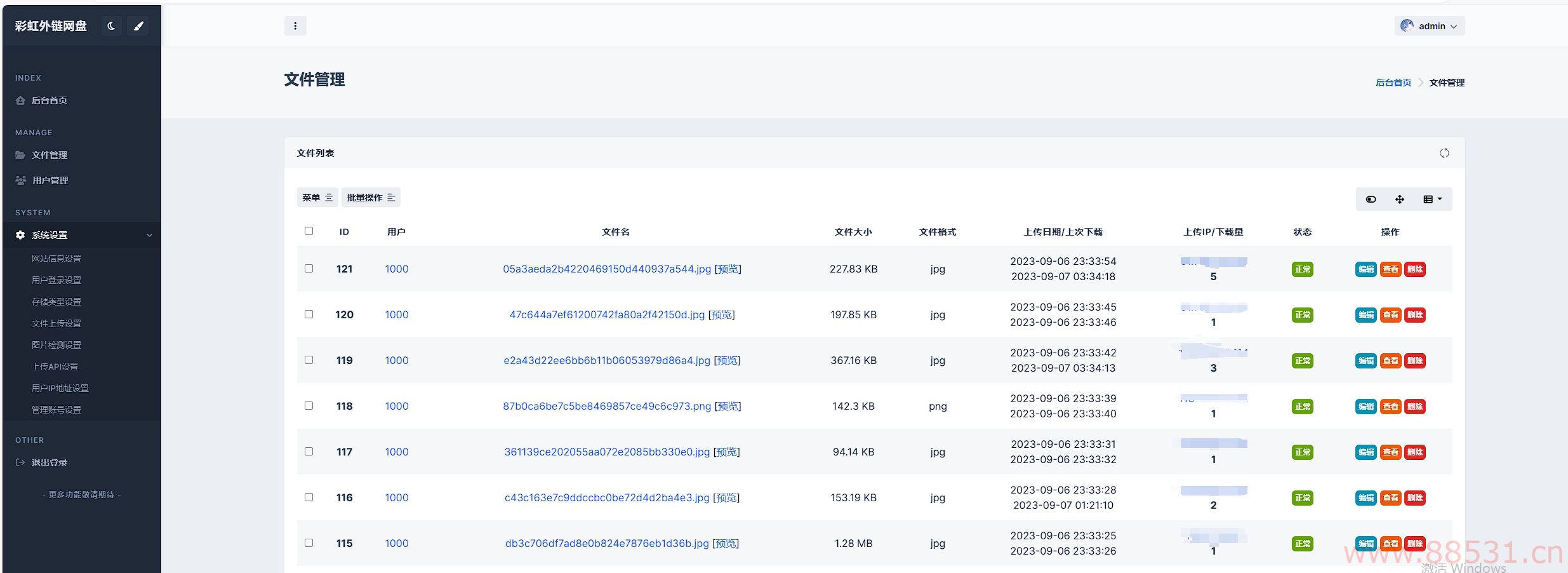1568x573 pixels.
Task: Click 正常 status badge for file 121
Action: point(1303,269)
